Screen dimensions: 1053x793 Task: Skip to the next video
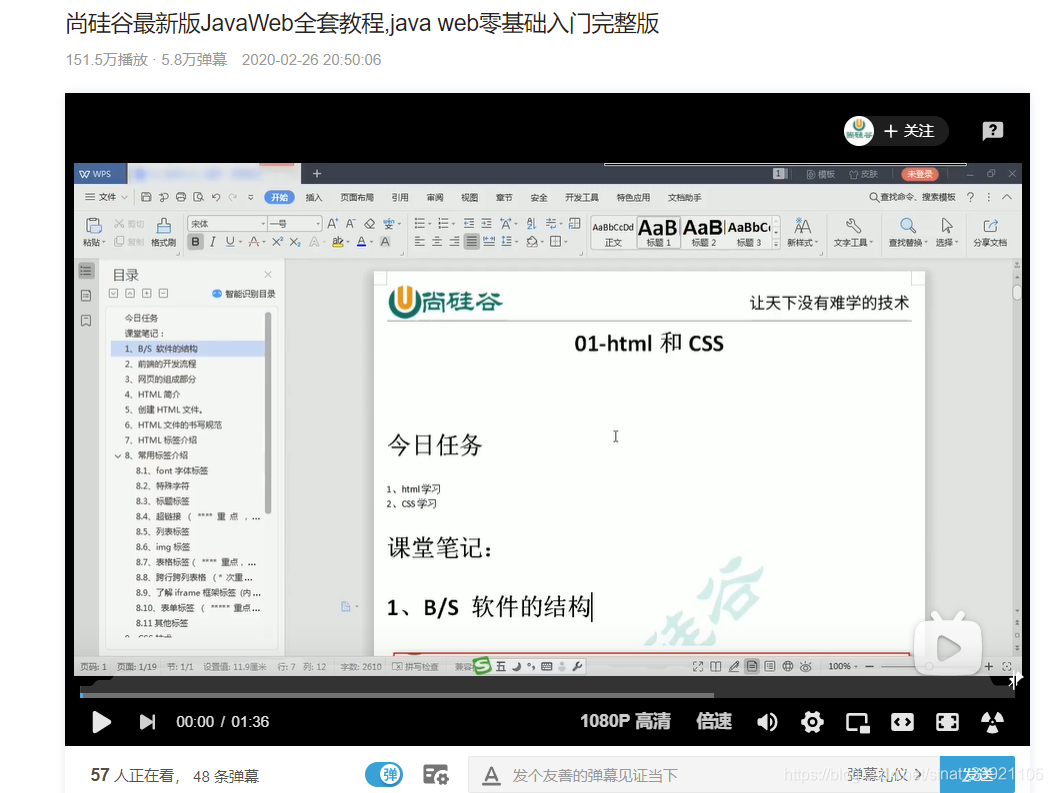[x=147, y=722]
